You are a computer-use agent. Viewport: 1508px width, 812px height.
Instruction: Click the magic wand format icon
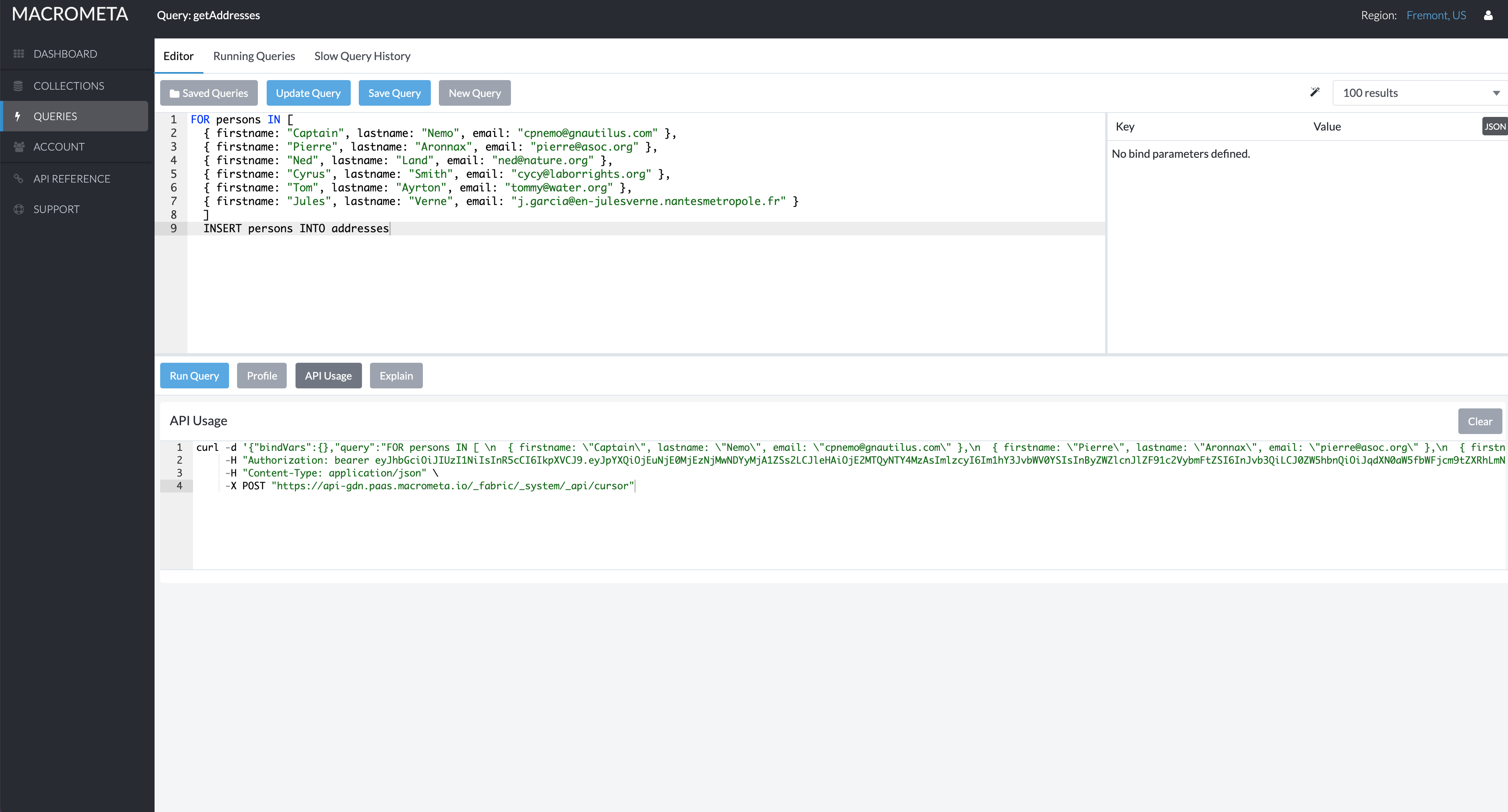1314,92
